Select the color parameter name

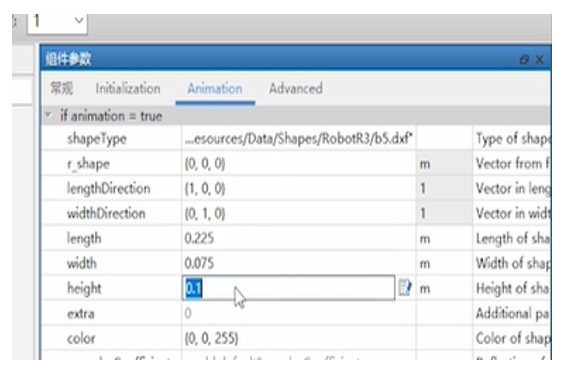coord(81,338)
